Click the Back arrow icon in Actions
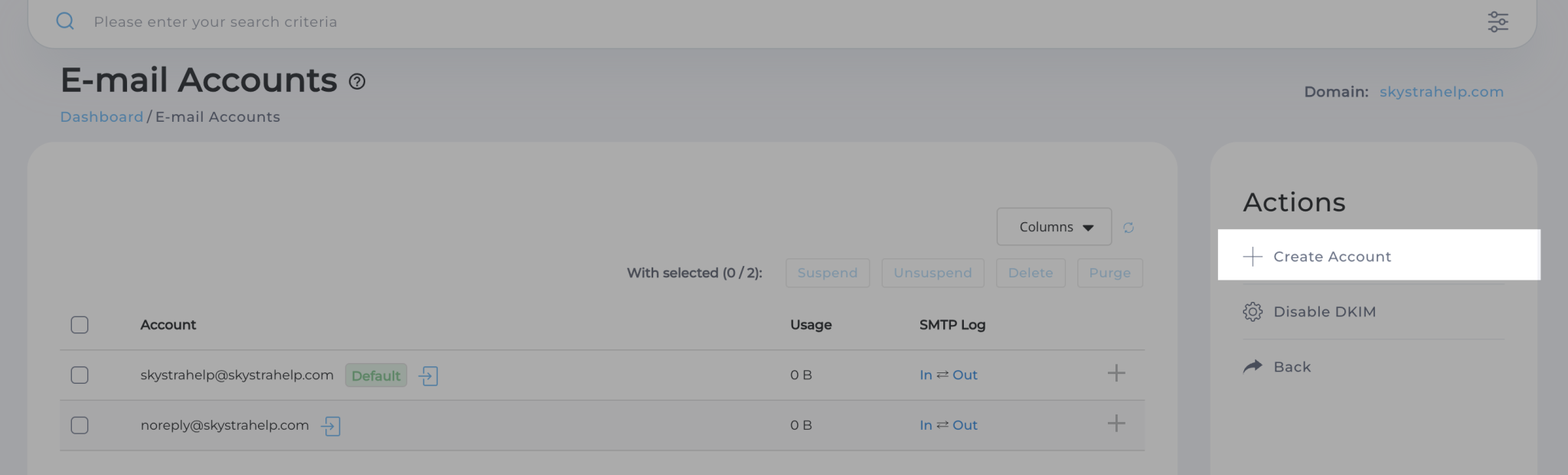The image size is (1568, 475). [x=1253, y=366]
